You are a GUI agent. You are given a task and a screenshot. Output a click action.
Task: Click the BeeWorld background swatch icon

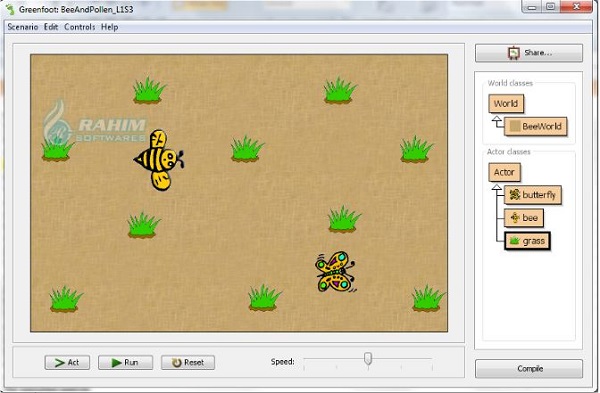point(515,126)
